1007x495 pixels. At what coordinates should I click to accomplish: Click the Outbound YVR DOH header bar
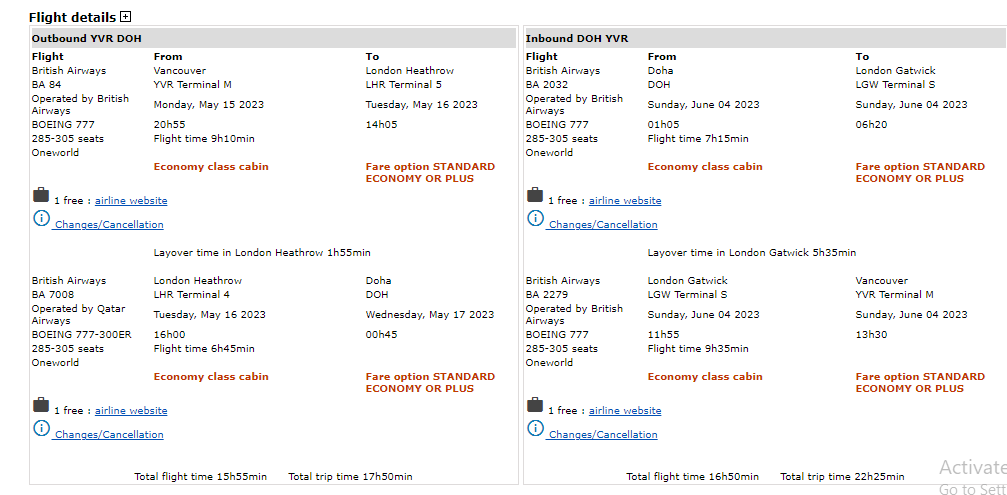(x=273, y=38)
